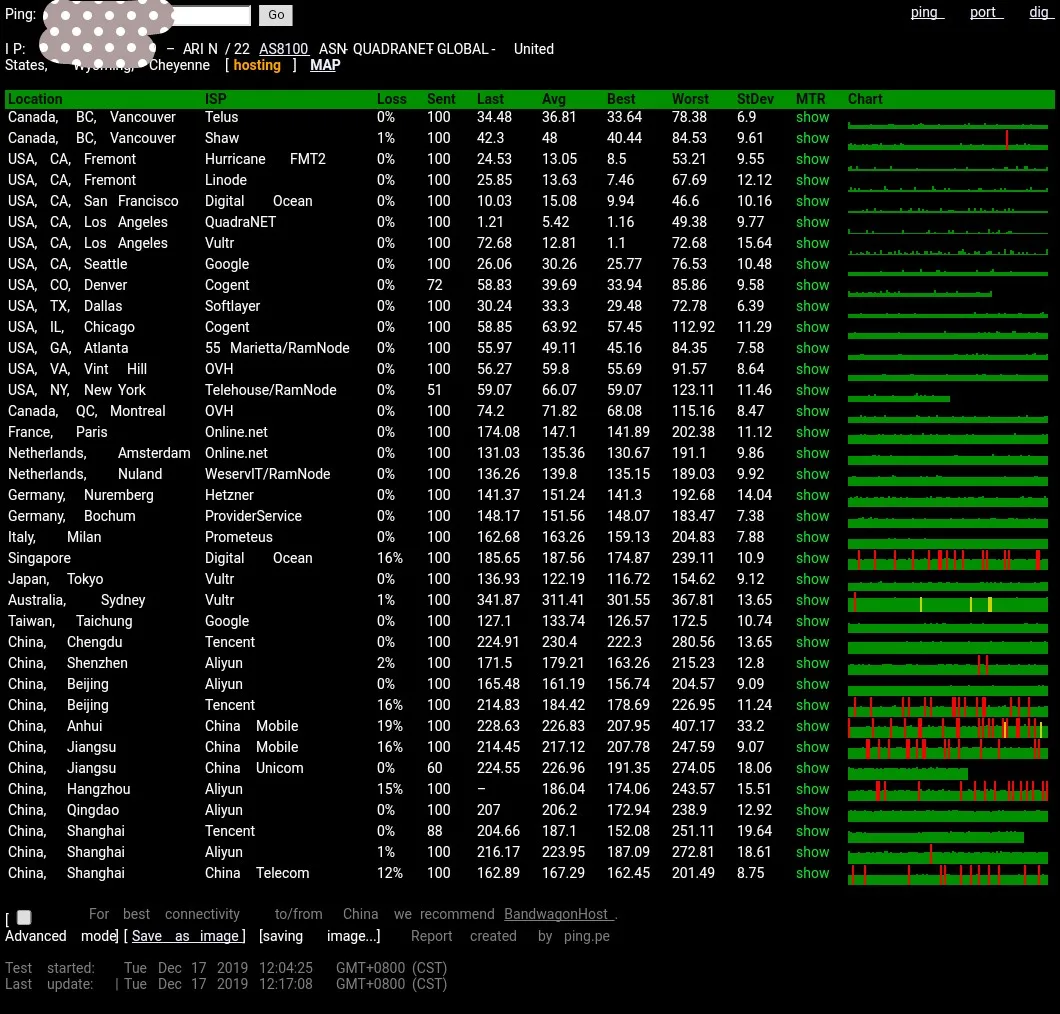Show MTR for San Francisco Digital Ocean
Viewport: 1060px width, 1014px height.
pyautogui.click(x=812, y=201)
